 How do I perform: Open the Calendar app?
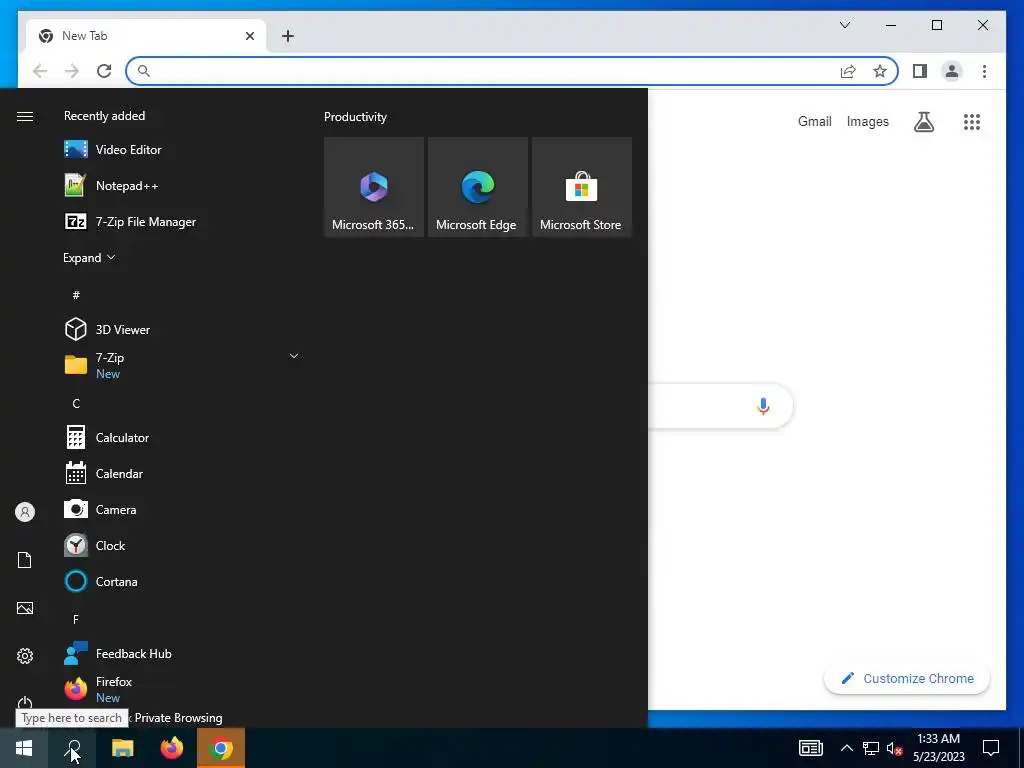click(183, 473)
